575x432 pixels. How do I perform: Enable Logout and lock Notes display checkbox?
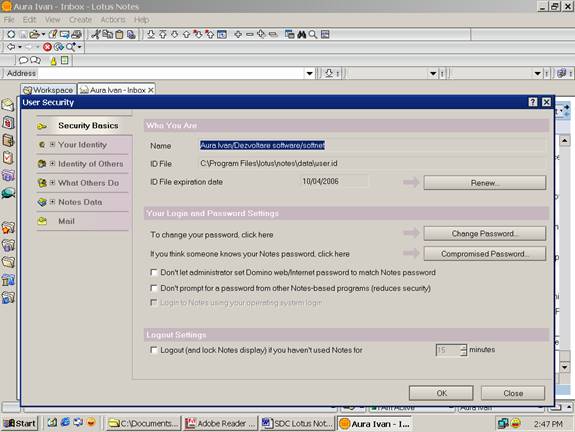[x=154, y=350]
